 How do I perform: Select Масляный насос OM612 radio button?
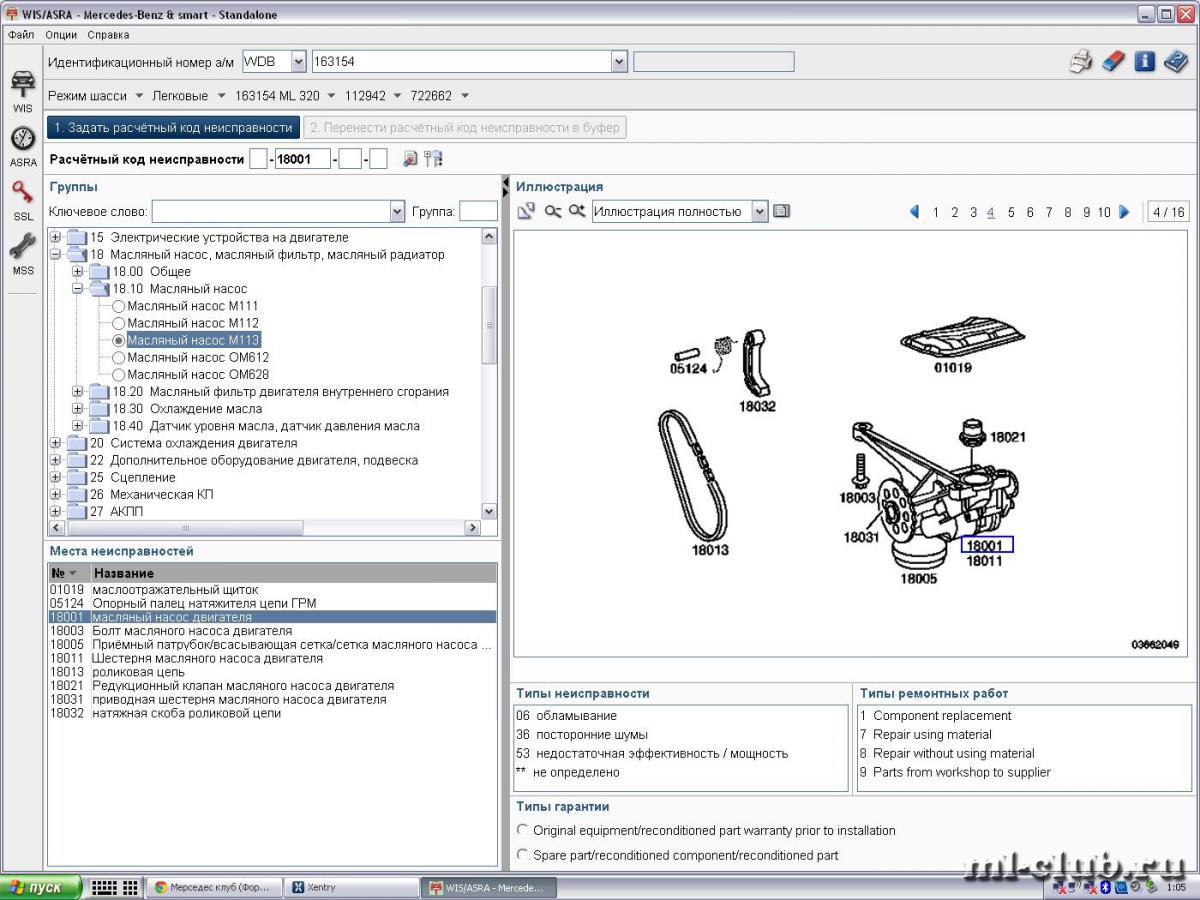pos(119,357)
